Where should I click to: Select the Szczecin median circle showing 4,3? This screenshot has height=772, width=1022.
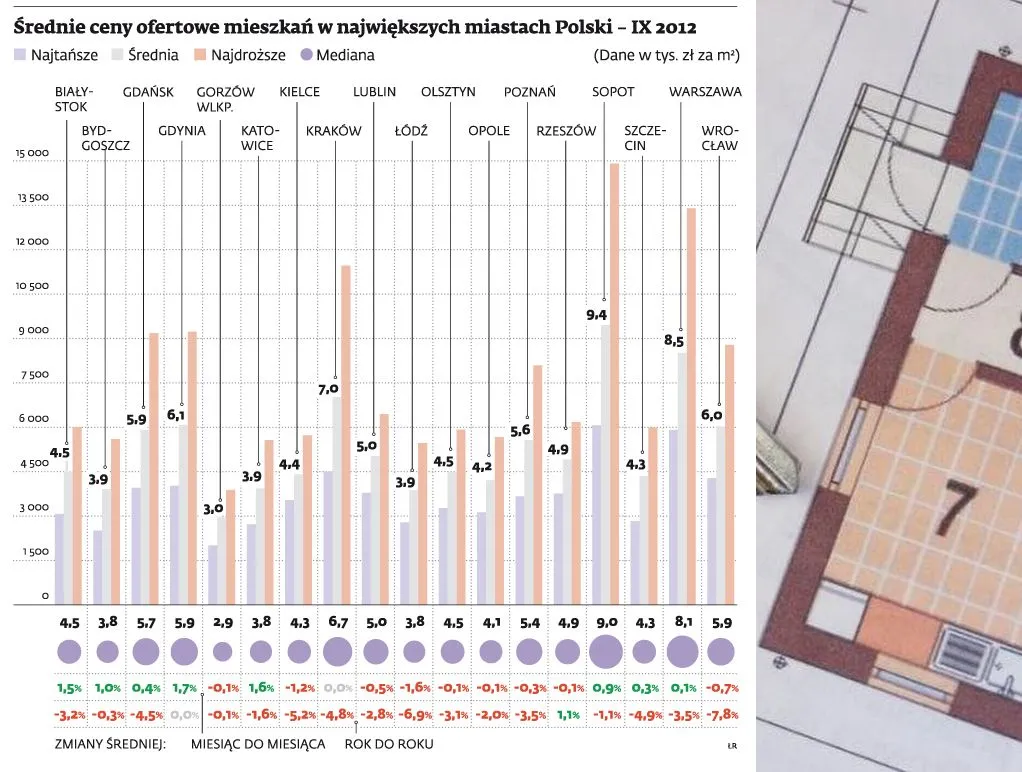644,652
